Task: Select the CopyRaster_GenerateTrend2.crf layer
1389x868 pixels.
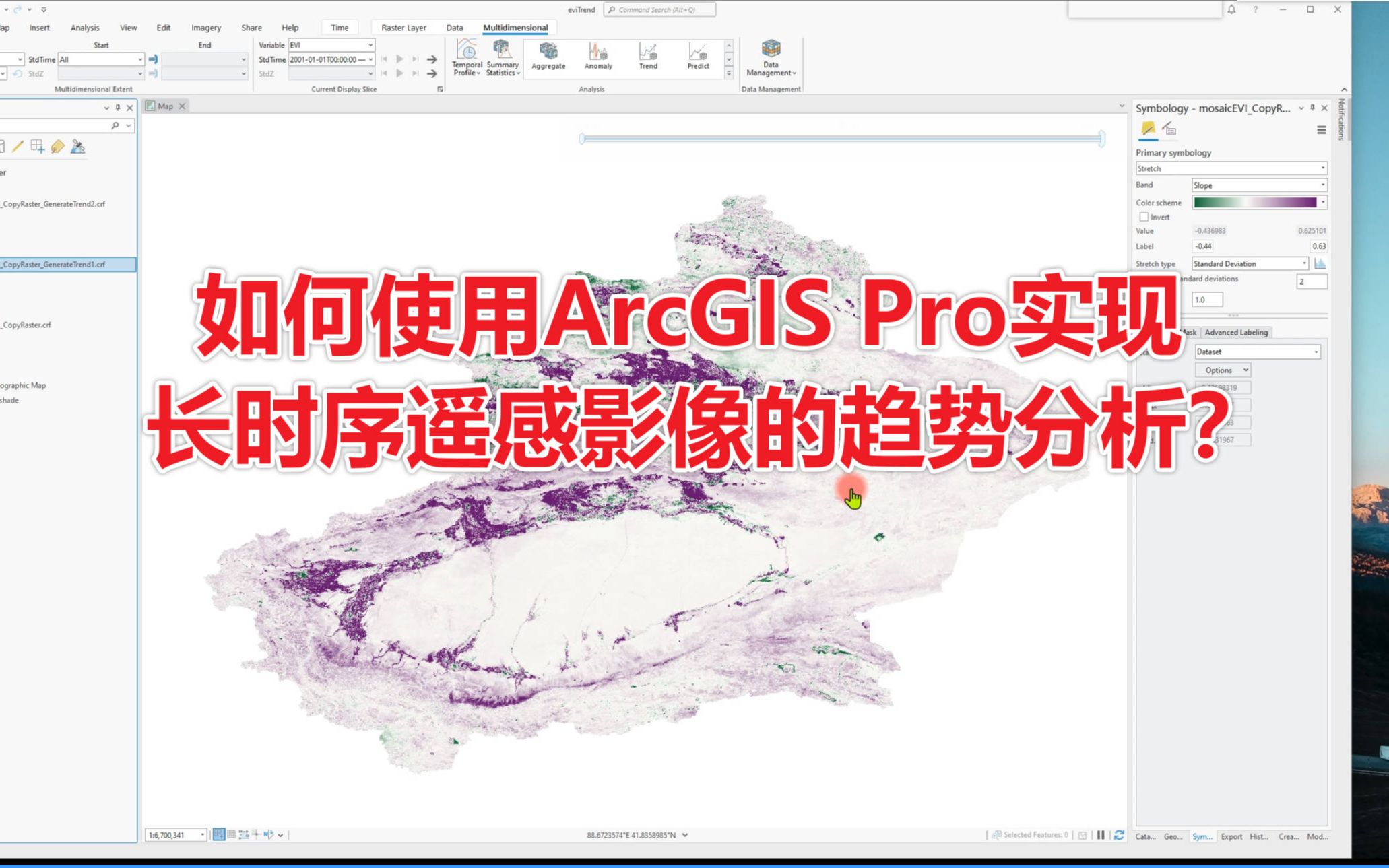Action: (54, 204)
